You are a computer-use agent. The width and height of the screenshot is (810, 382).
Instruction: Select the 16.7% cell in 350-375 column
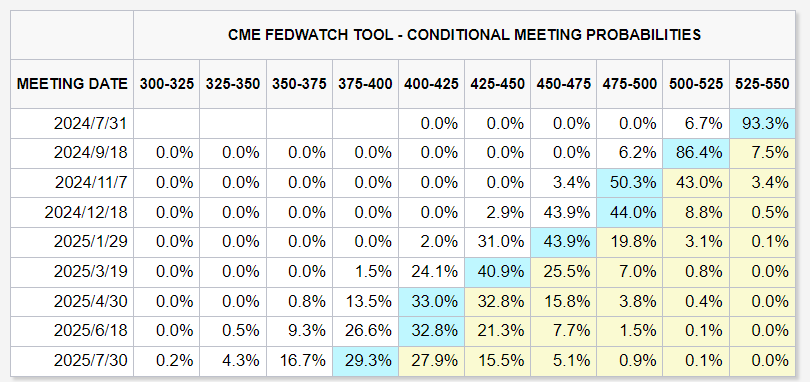tap(300, 361)
